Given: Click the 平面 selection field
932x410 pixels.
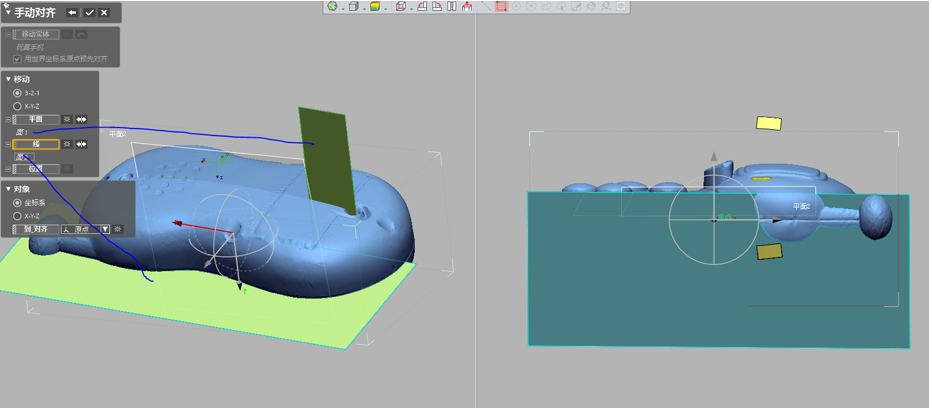Looking at the screenshot, I should (36, 119).
